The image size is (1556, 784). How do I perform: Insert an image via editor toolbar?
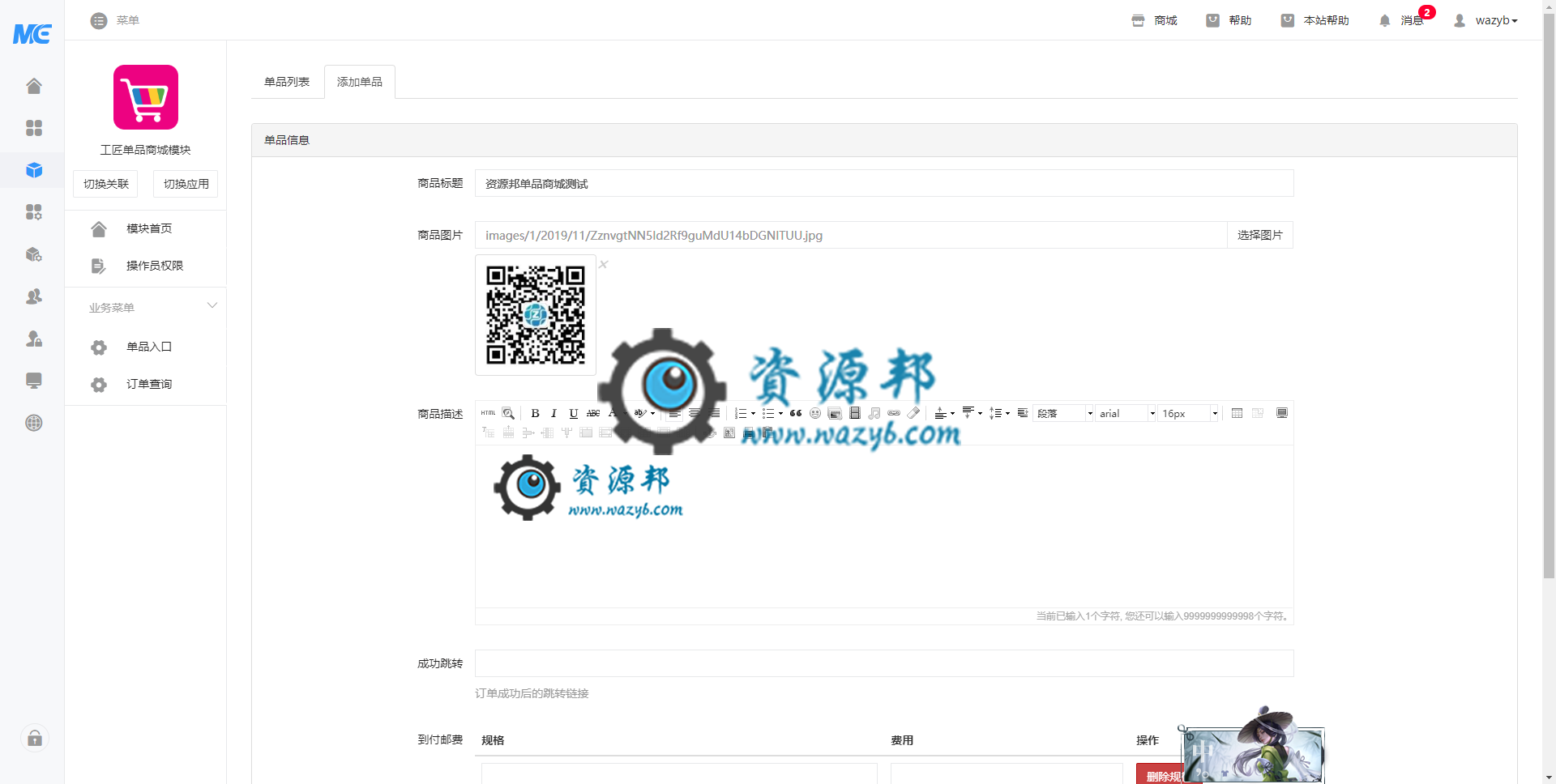click(835, 413)
